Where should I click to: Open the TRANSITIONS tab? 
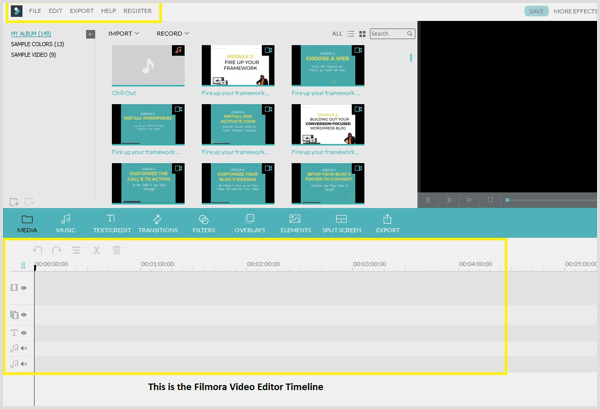(158, 224)
